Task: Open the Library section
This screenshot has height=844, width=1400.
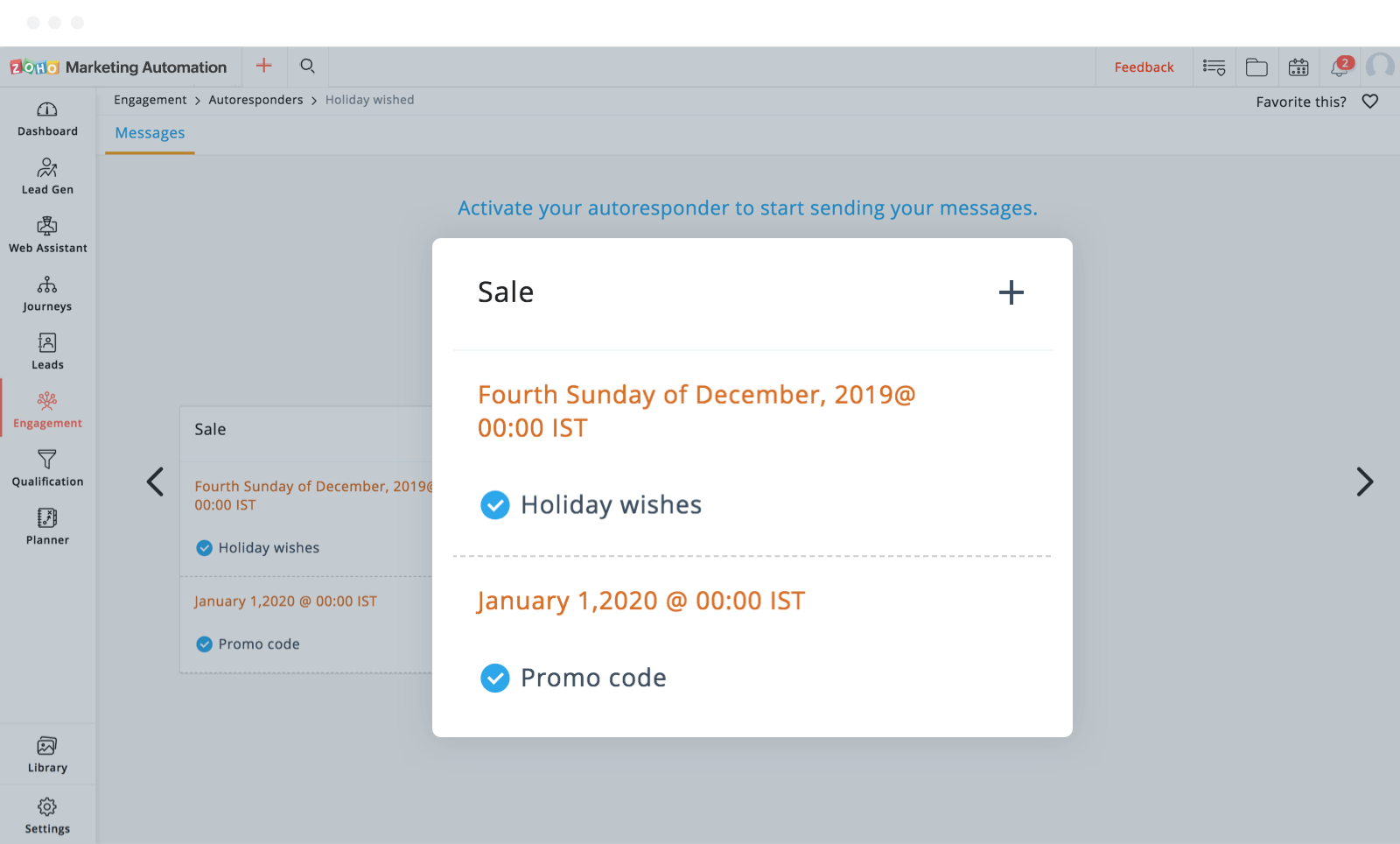Action: point(47,747)
